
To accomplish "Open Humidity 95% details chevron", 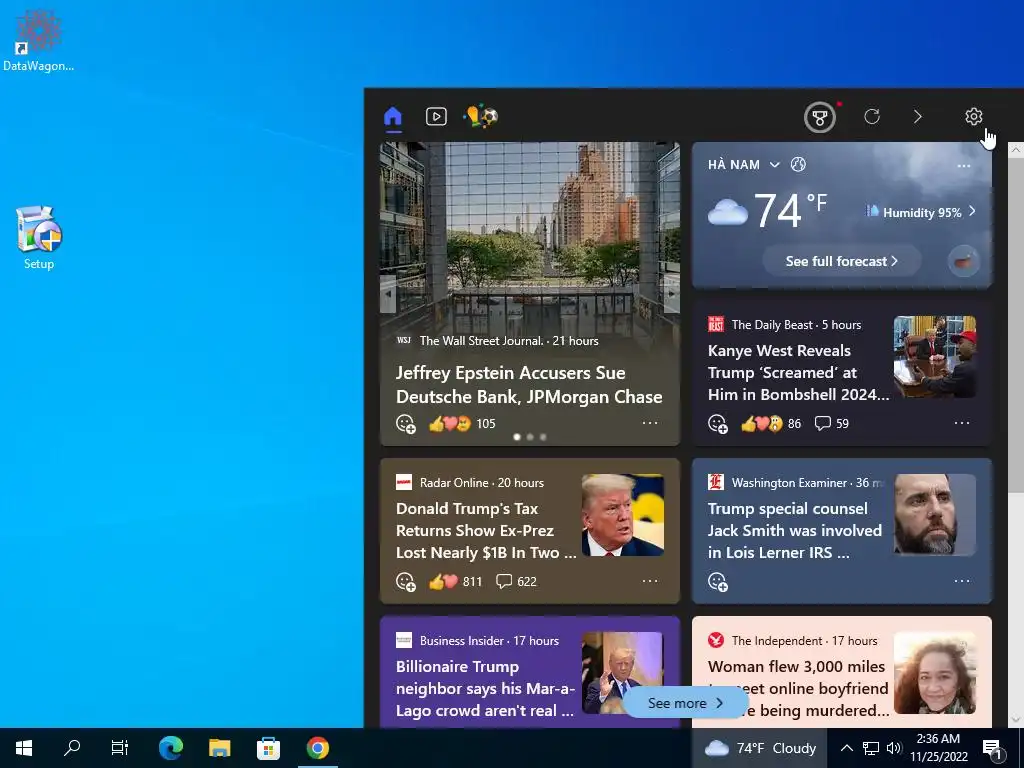I will pyautogui.click(x=972, y=212).
